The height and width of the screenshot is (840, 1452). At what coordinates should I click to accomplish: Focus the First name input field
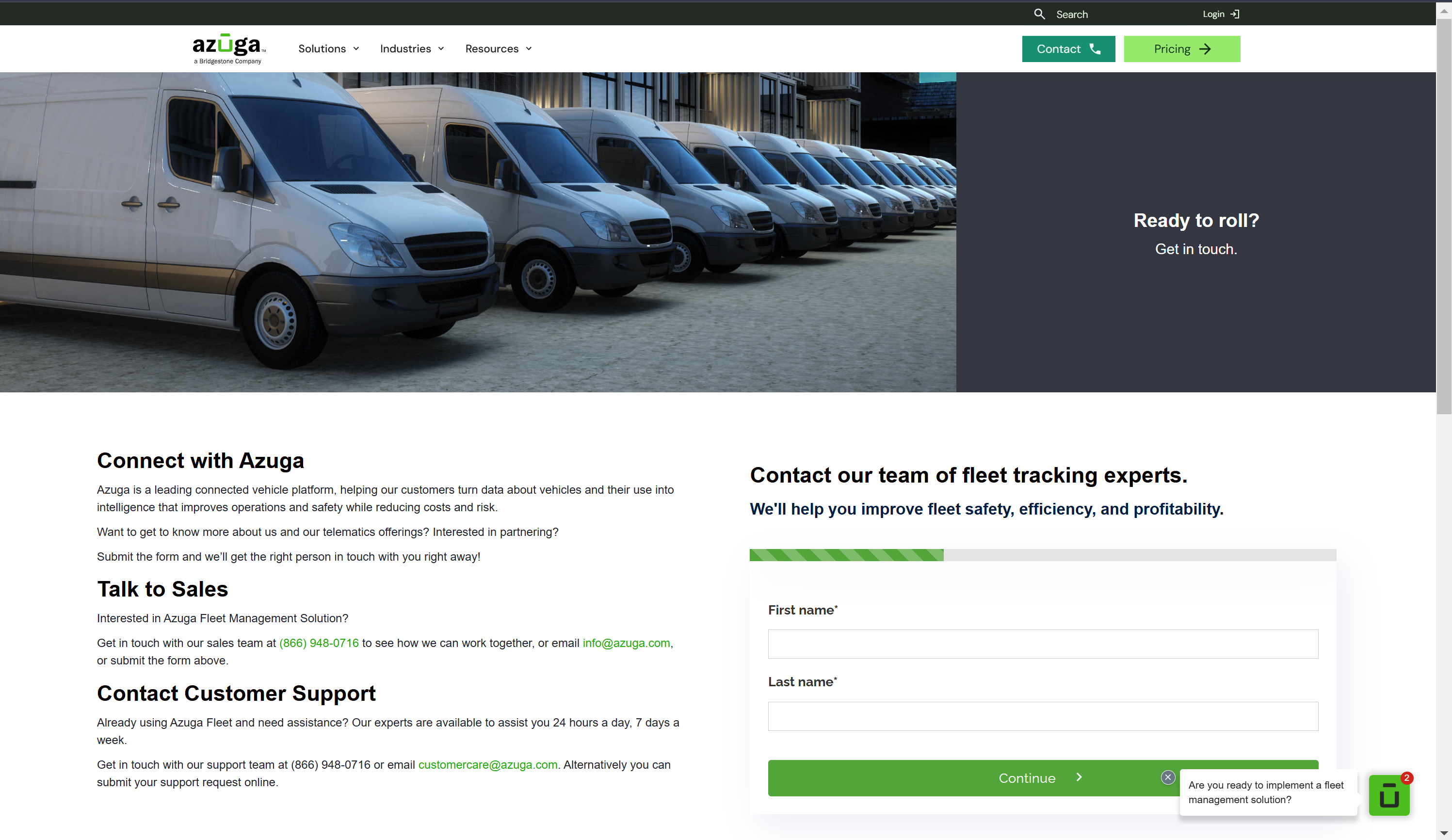point(1043,644)
